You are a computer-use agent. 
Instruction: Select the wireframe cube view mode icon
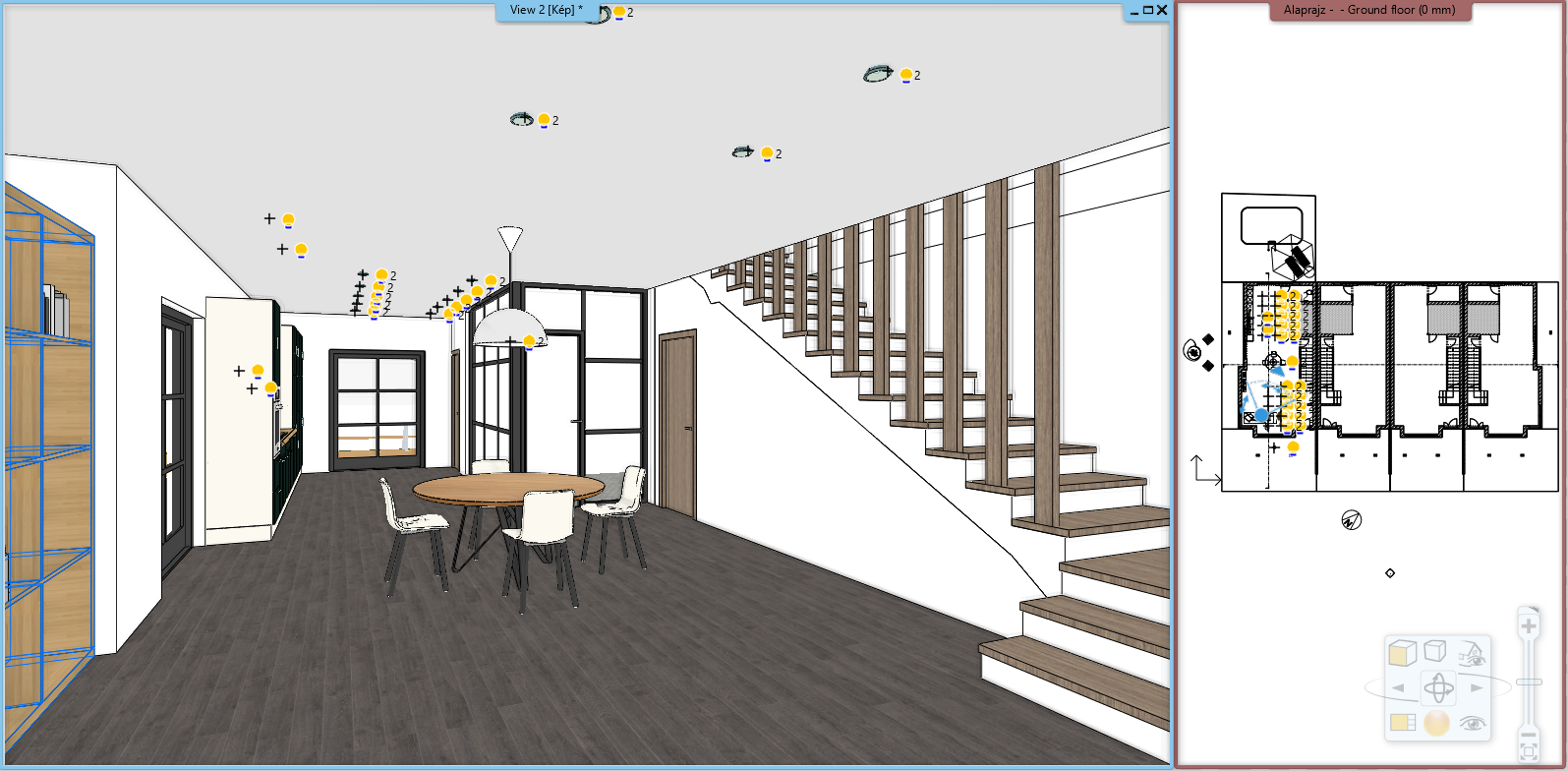[1435, 651]
